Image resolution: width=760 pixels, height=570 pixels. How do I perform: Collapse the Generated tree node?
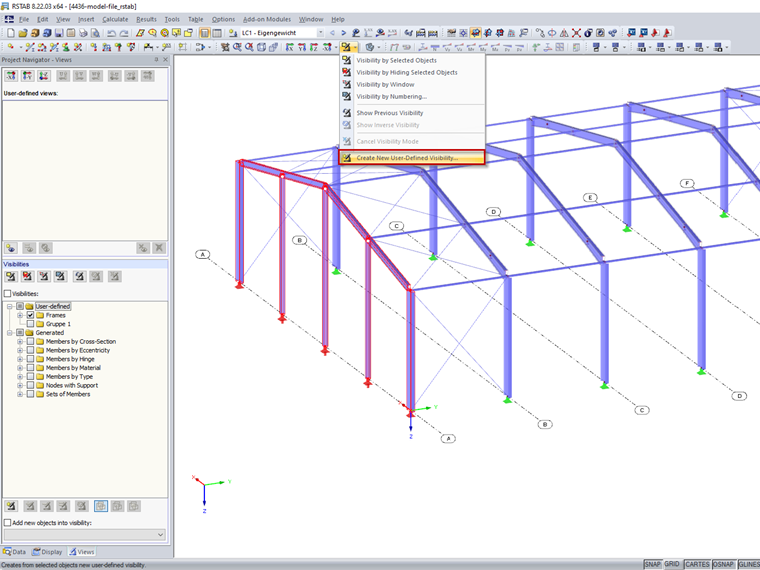(10, 332)
